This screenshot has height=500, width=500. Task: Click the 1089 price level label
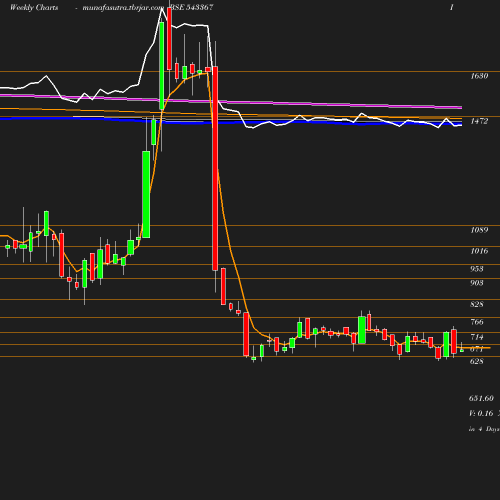click(479, 230)
